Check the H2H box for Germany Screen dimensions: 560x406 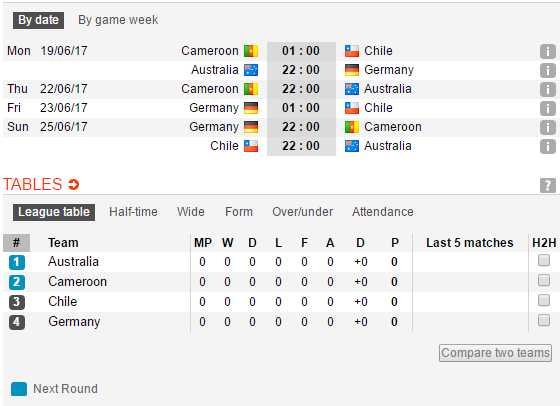tap(544, 320)
